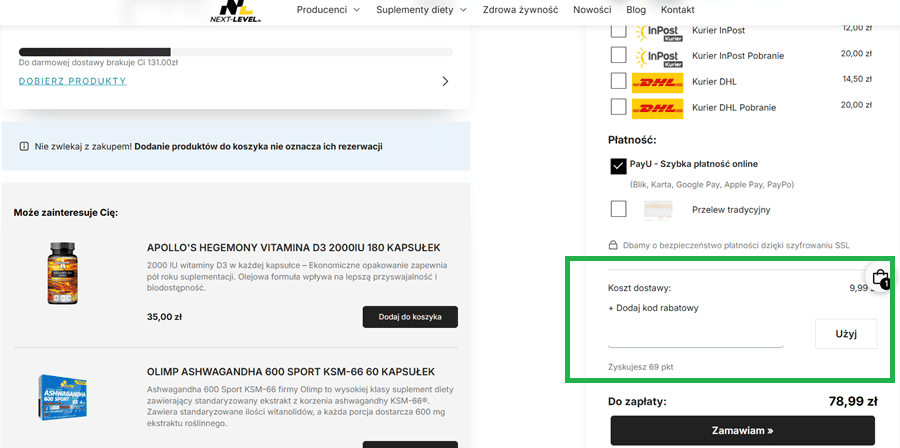Open the Kontakt page
Image resolution: width=900 pixels, height=448 pixels.
point(677,10)
